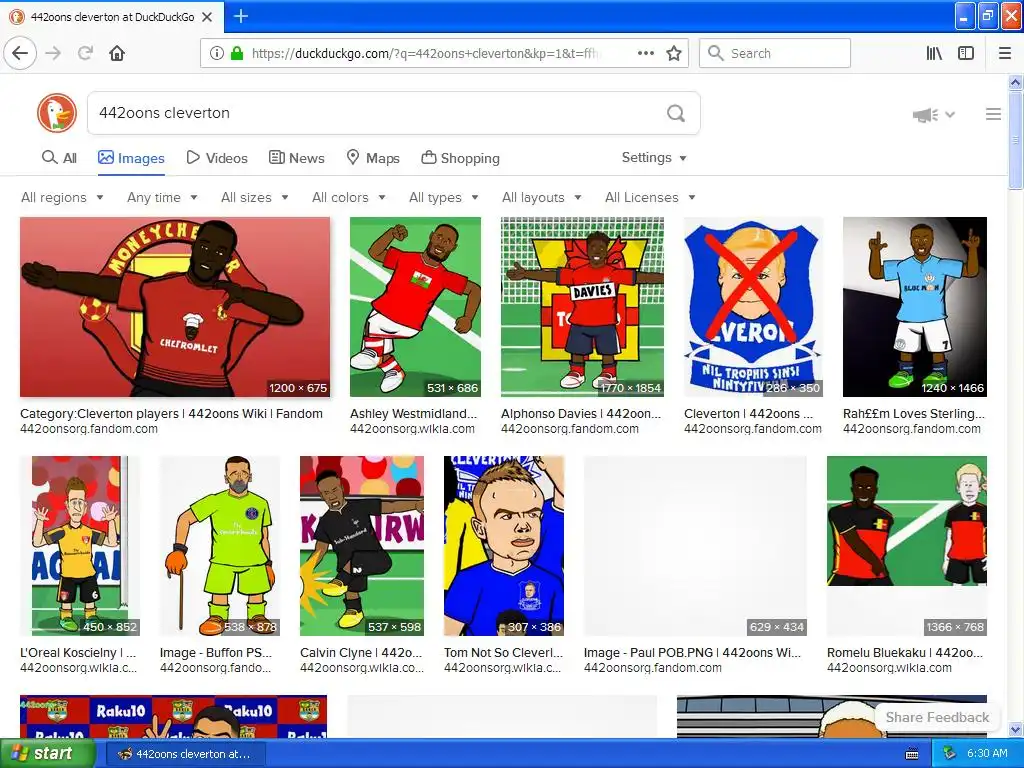The height and width of the screenshot is (768, 1024).
Task: Open the All Licenses filter dropdown
Action: click(650, 197)
